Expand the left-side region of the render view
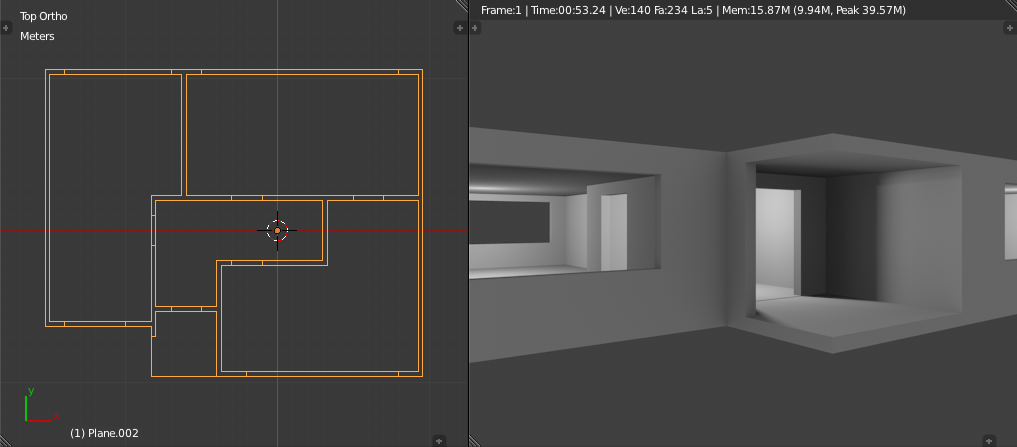 [x=475, y=28]
